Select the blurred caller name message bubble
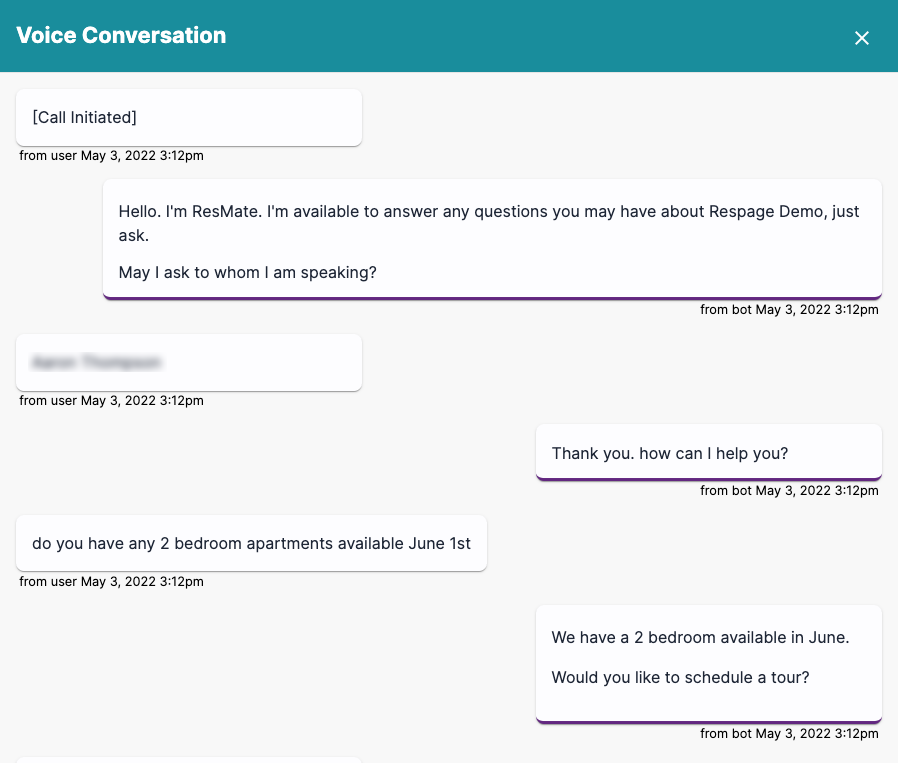 coord(188,362)
